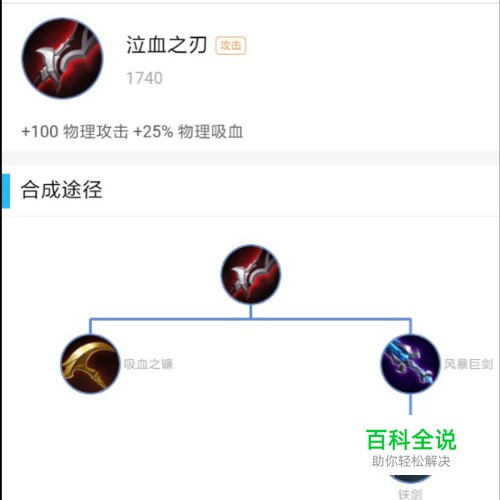Click the horizontal tree branch line
This screenshot has width=500, height=500.
(251, 319)
